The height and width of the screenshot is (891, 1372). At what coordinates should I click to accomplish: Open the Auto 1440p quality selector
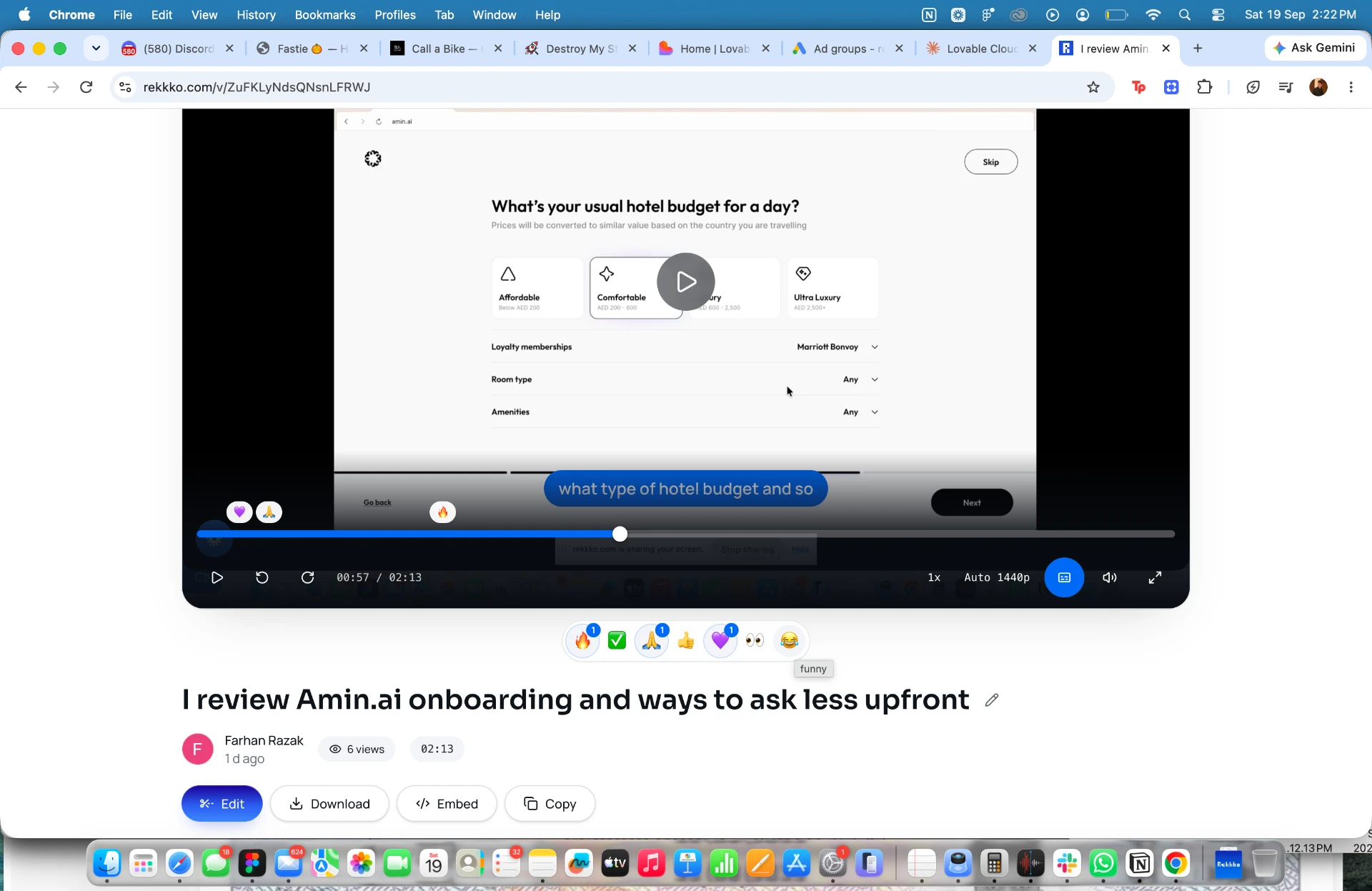click(x=997, y=577)
